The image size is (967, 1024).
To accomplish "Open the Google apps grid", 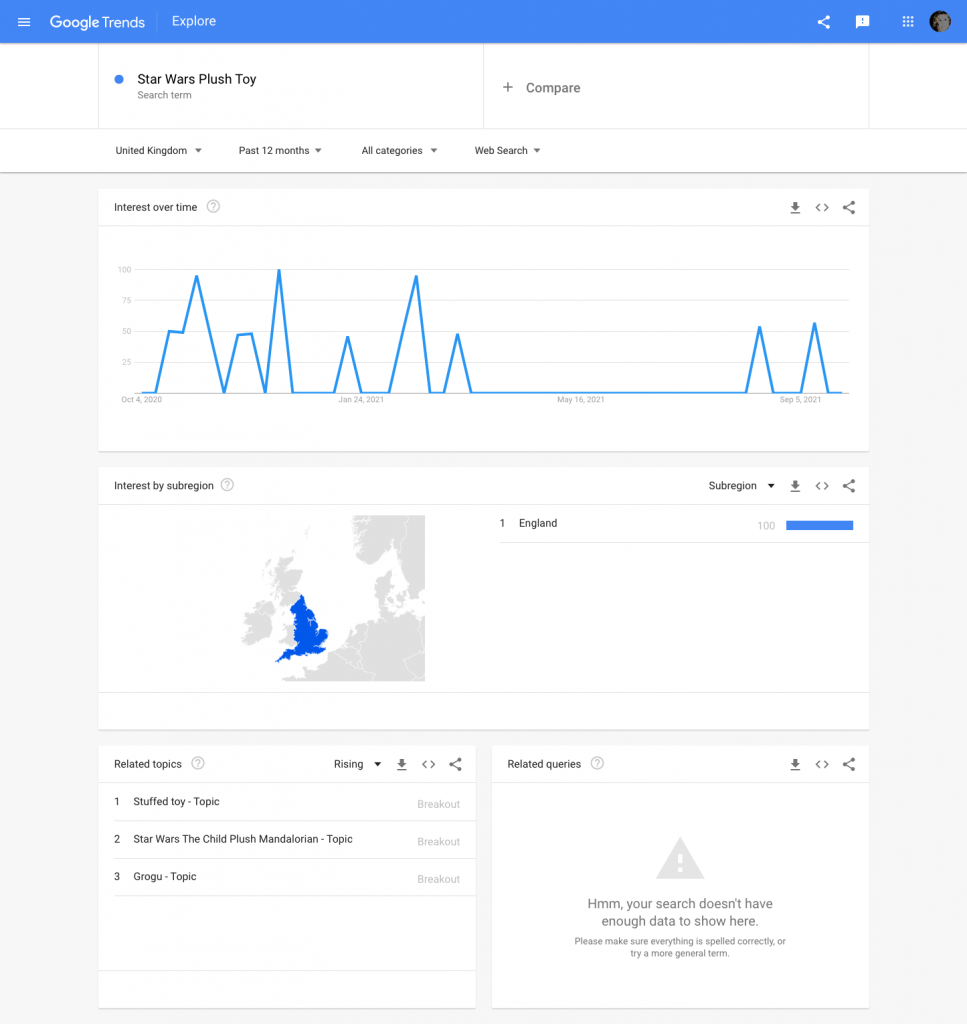I will 907,21.
